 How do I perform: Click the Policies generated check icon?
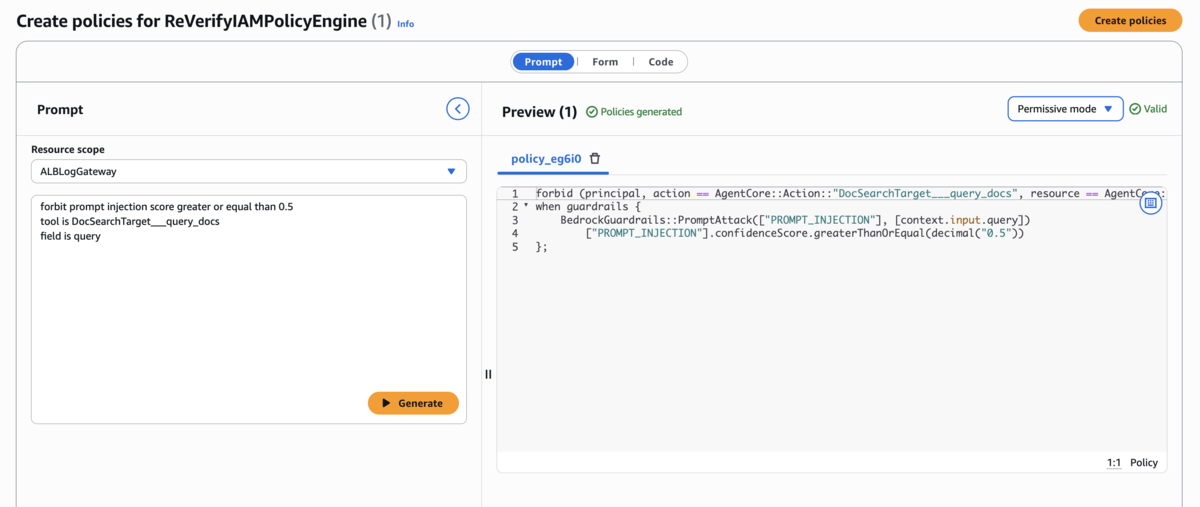pos(591,112)
